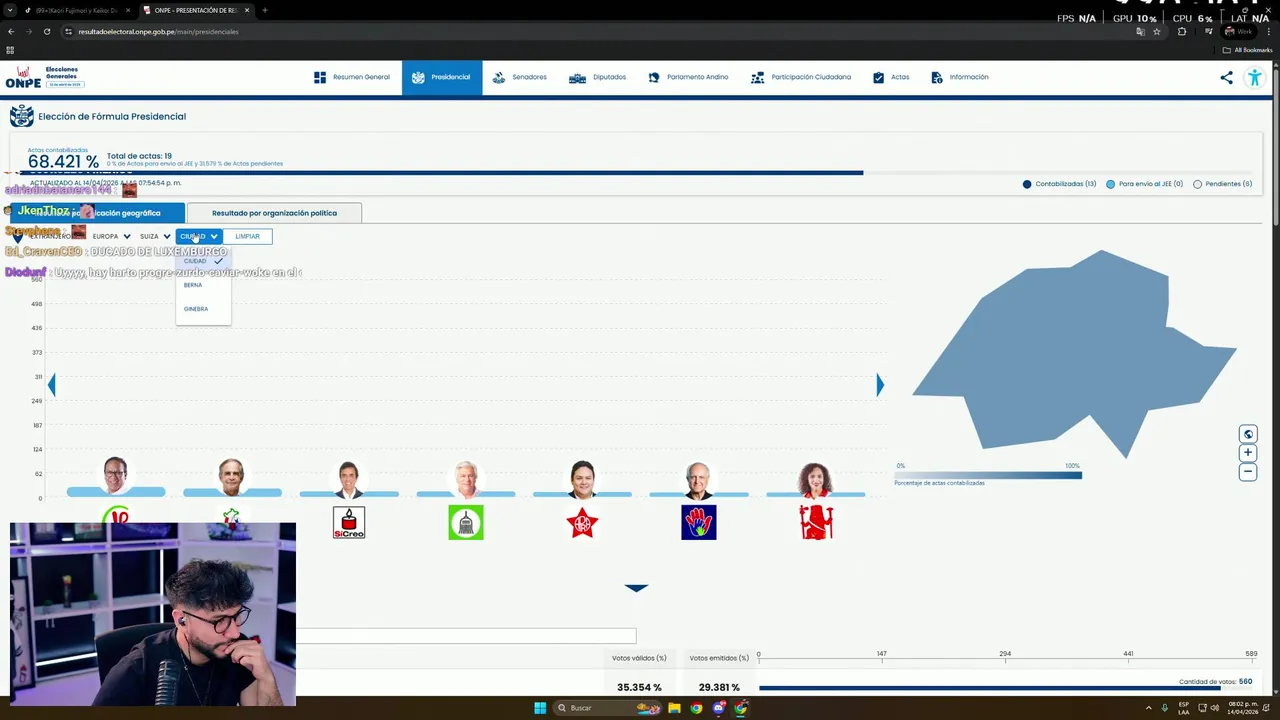Select the SíCreo party logo
The image size is (1280, 720).
pyautogui.click(x=349, y=522)
